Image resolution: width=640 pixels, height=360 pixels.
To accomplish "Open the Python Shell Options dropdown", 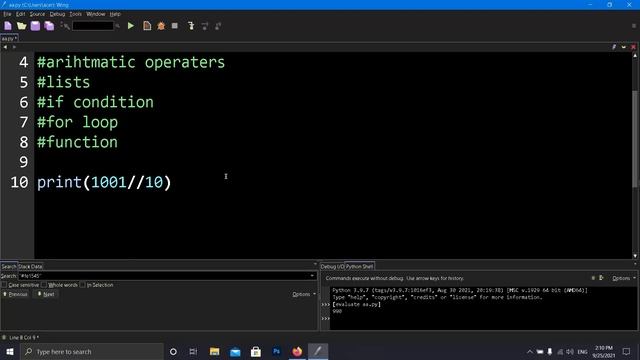I will click(624, 278).
